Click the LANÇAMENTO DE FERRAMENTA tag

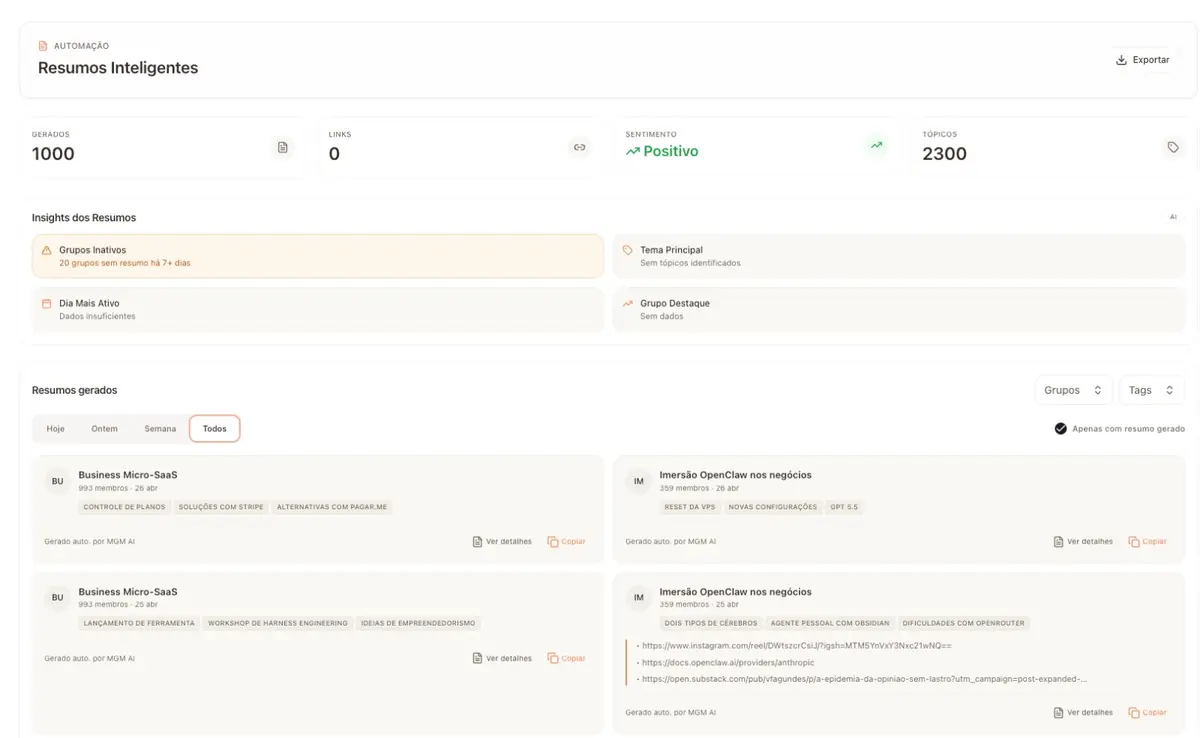(139, 623)
